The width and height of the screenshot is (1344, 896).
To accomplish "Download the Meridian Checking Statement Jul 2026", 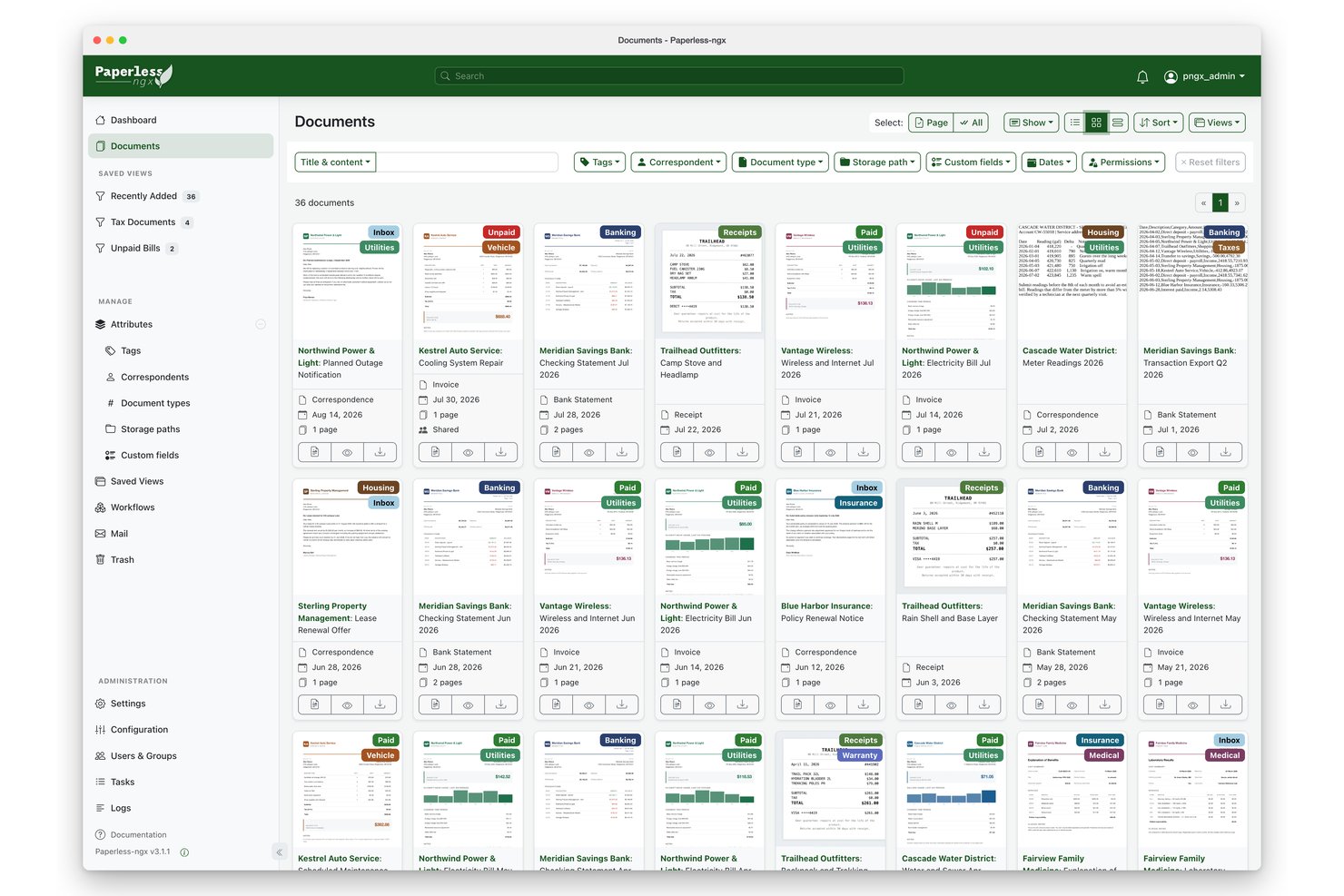I will pos(621,452).
